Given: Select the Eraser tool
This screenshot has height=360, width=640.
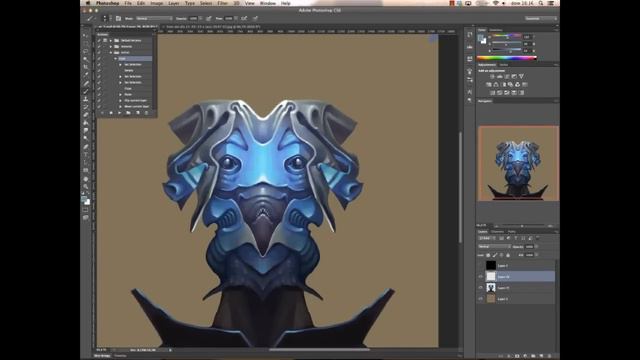Looking at the screenshot, I should 86,115.
